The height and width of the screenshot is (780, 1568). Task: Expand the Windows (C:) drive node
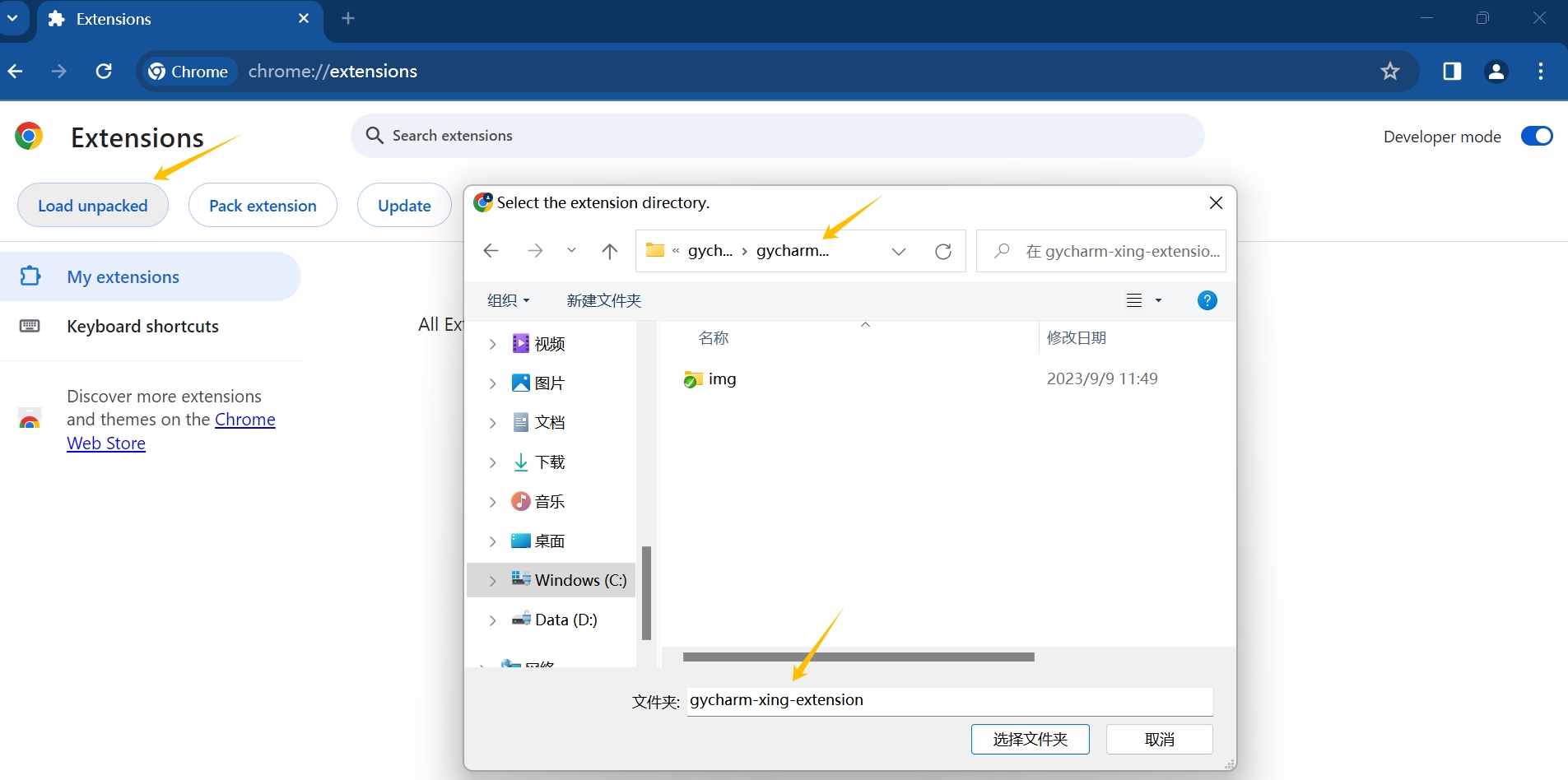(492, 581)
